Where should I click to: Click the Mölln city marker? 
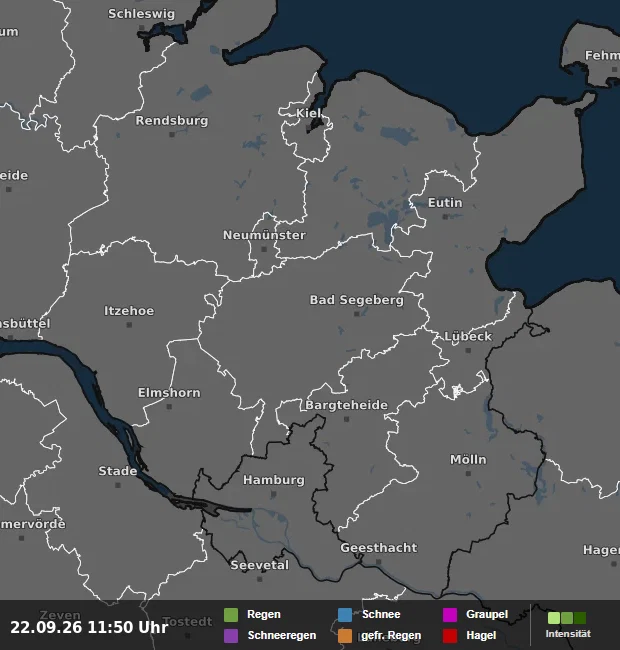coord(468,473)
